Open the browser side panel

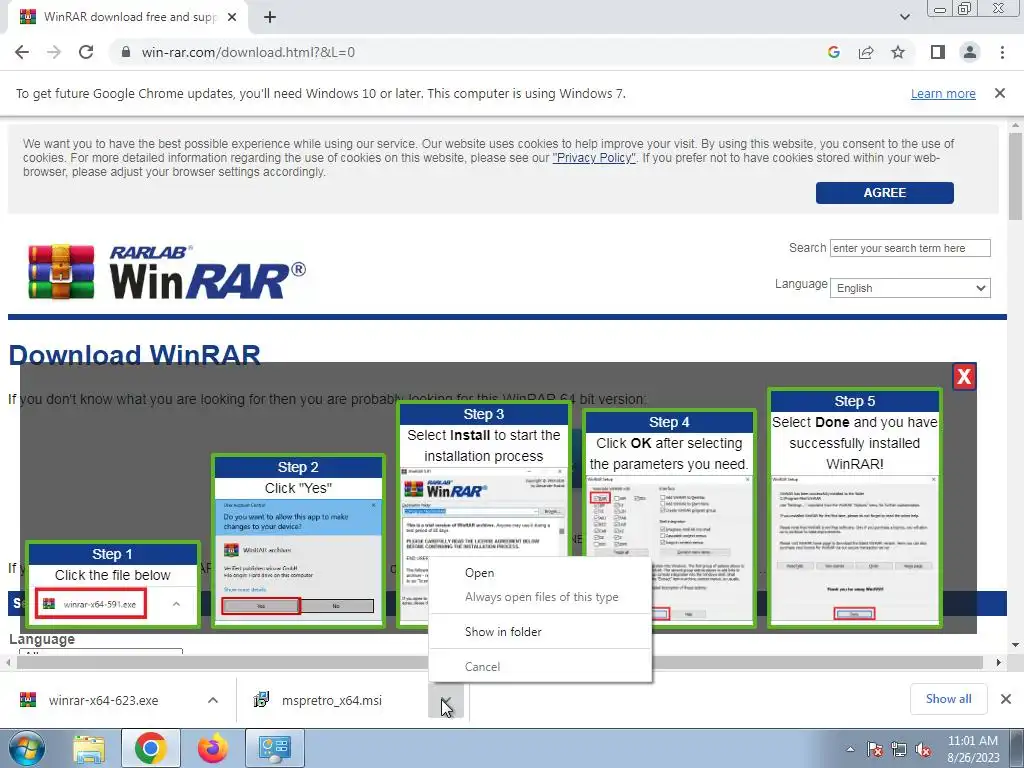pos(938,52)
